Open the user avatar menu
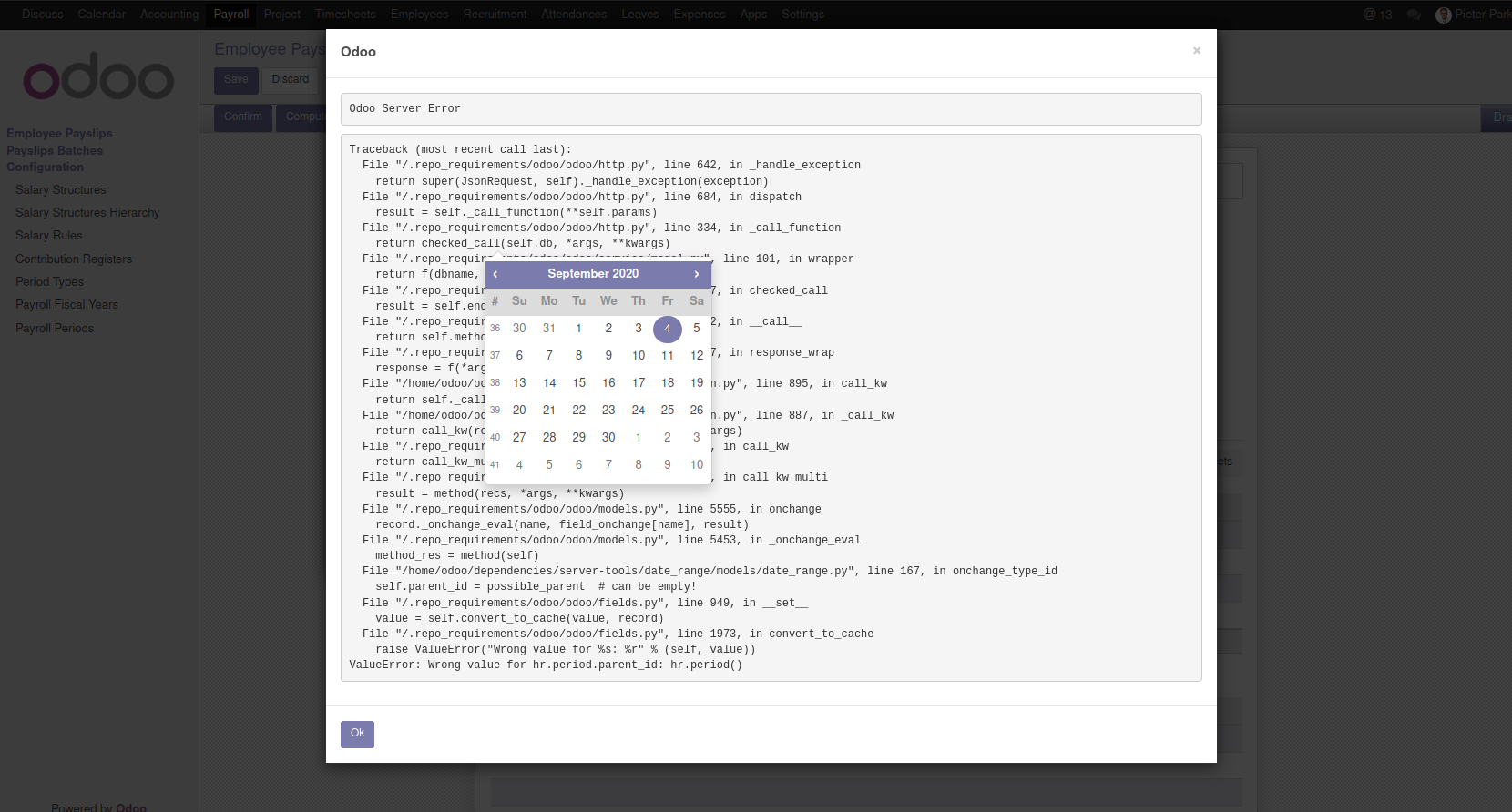The image size is (1512, 812). 1473,15
